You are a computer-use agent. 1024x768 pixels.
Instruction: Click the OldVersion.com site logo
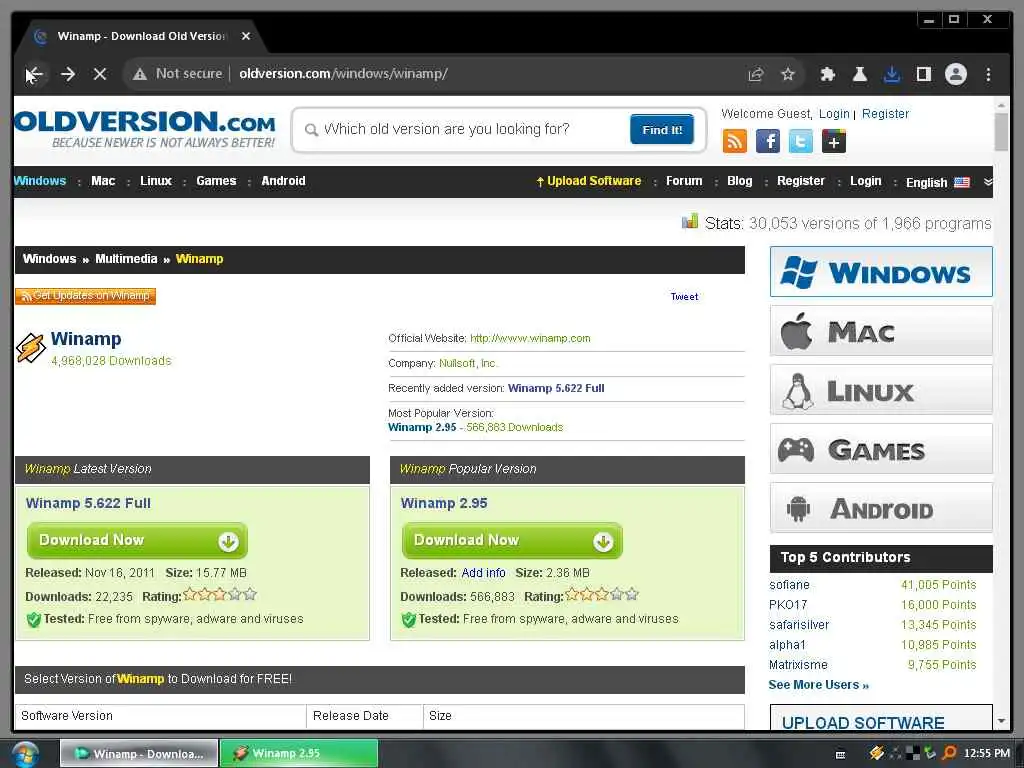point(144,129)
